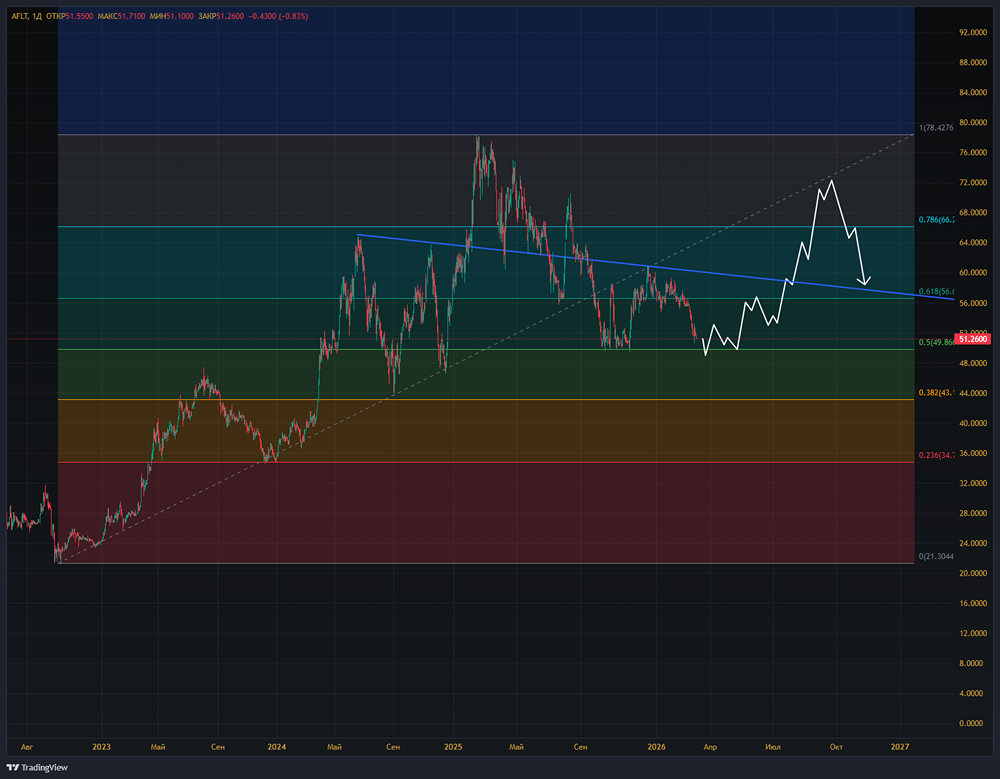Click the МИН 51.1000 low value
Screen dimensions: 1000x779
(x=172, y=16)
